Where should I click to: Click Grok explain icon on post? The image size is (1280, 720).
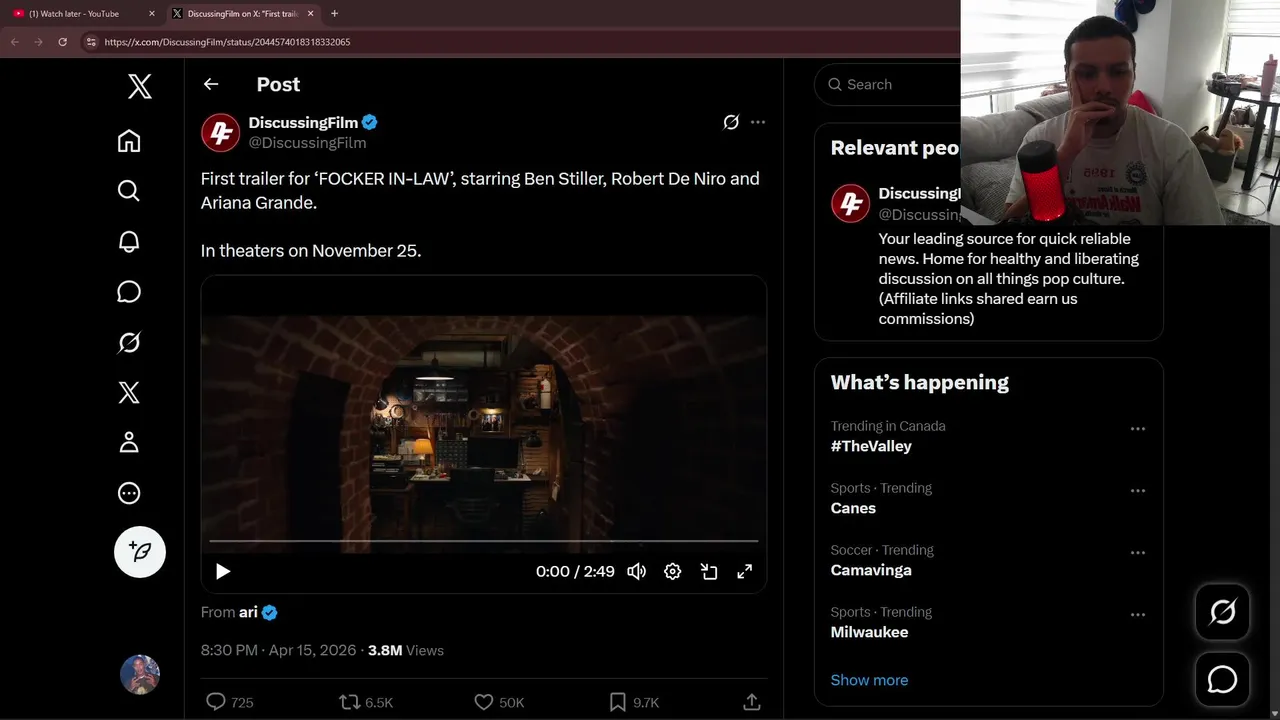click(x=731, y=122)
